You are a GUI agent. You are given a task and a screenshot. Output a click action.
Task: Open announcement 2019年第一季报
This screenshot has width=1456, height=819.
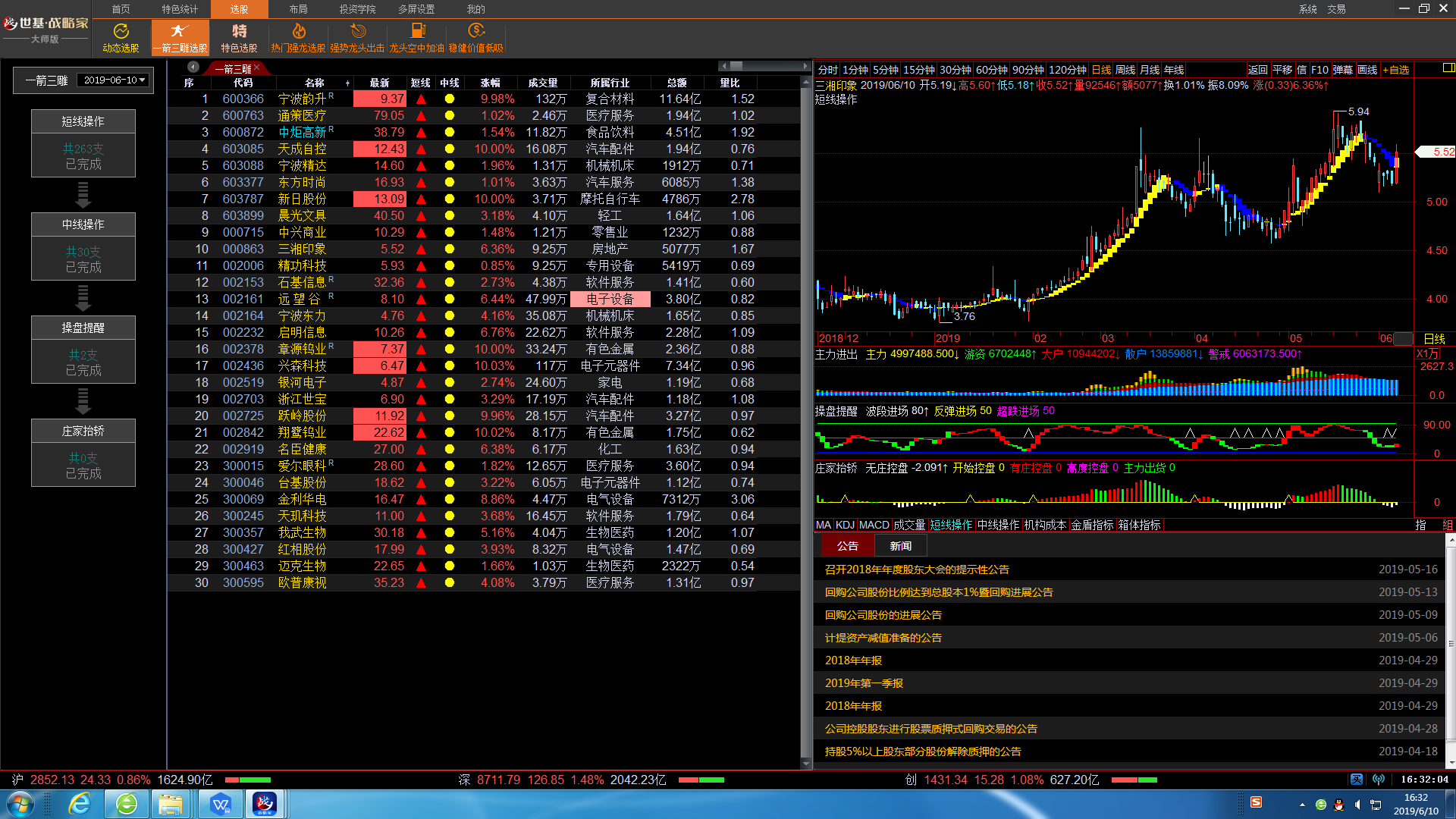(864, 683)
